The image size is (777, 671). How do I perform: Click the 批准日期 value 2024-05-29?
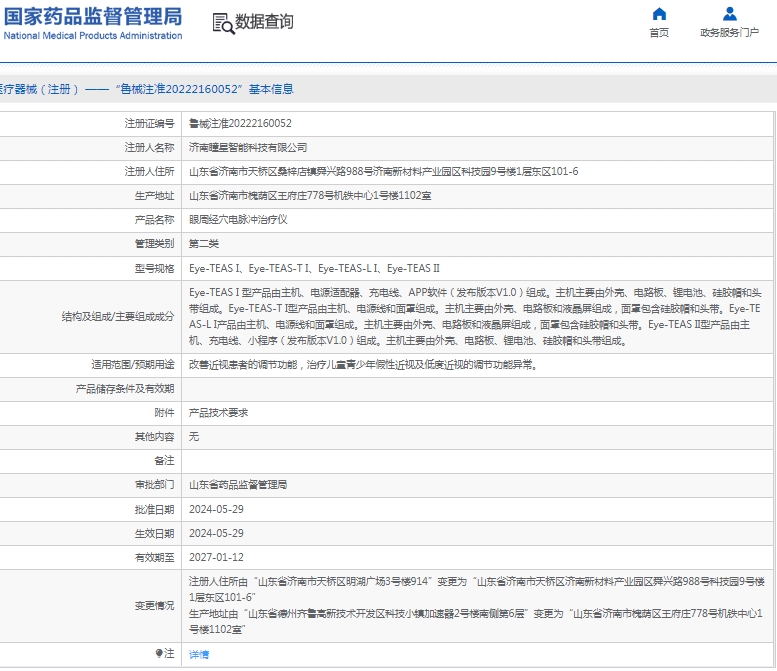(216, 509)
